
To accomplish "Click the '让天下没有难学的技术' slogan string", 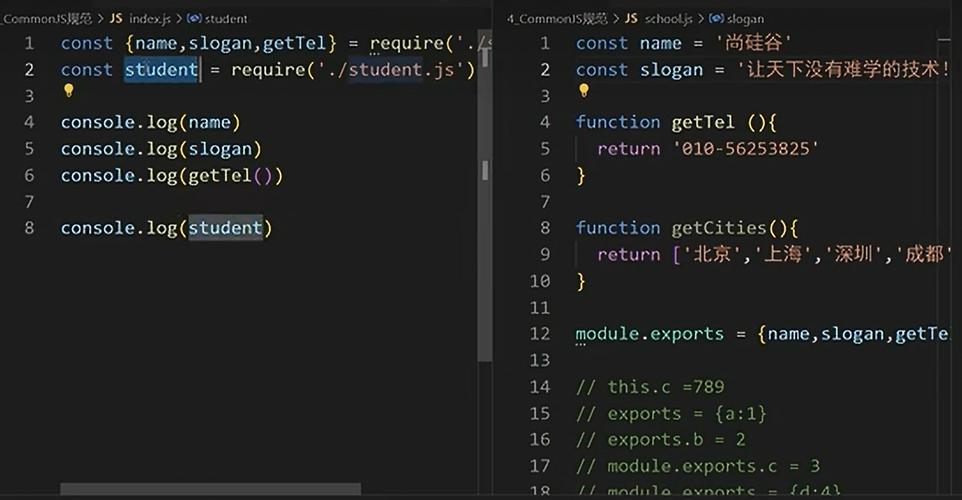I will pos(844,69).
